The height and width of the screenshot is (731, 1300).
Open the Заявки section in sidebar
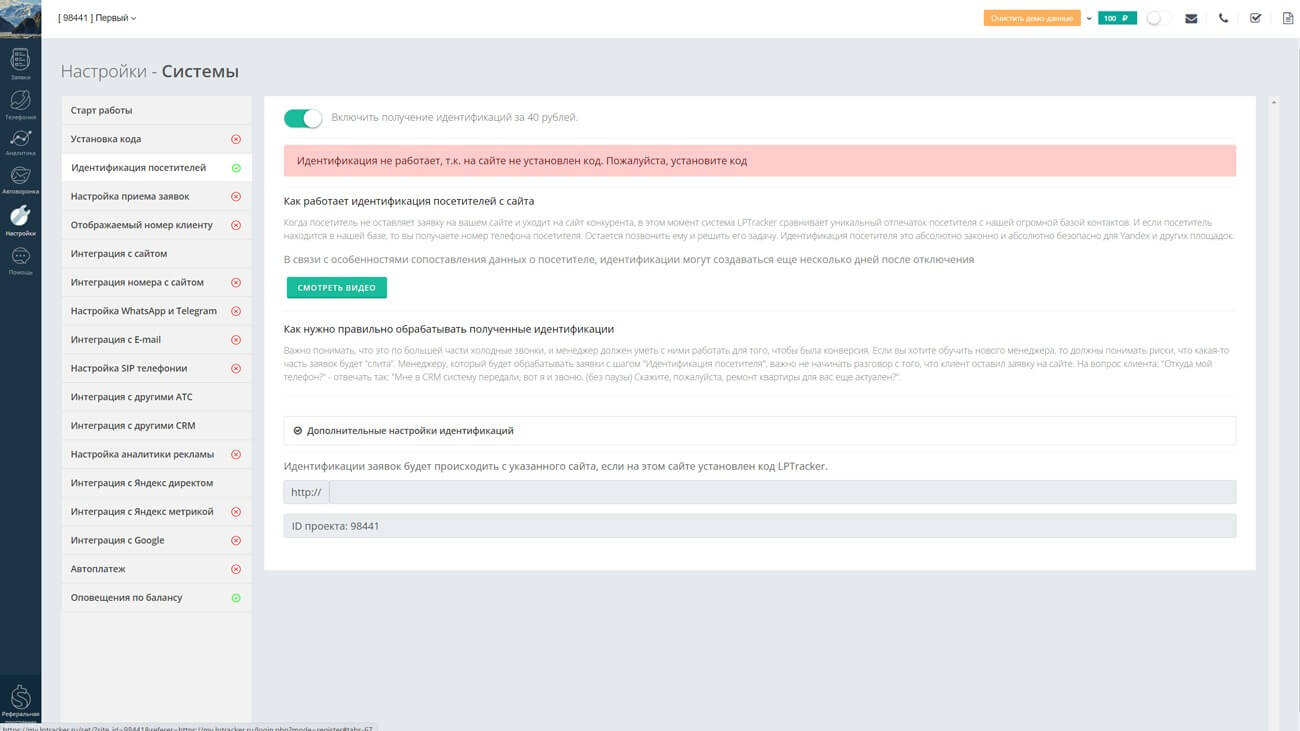coord(20,63)
